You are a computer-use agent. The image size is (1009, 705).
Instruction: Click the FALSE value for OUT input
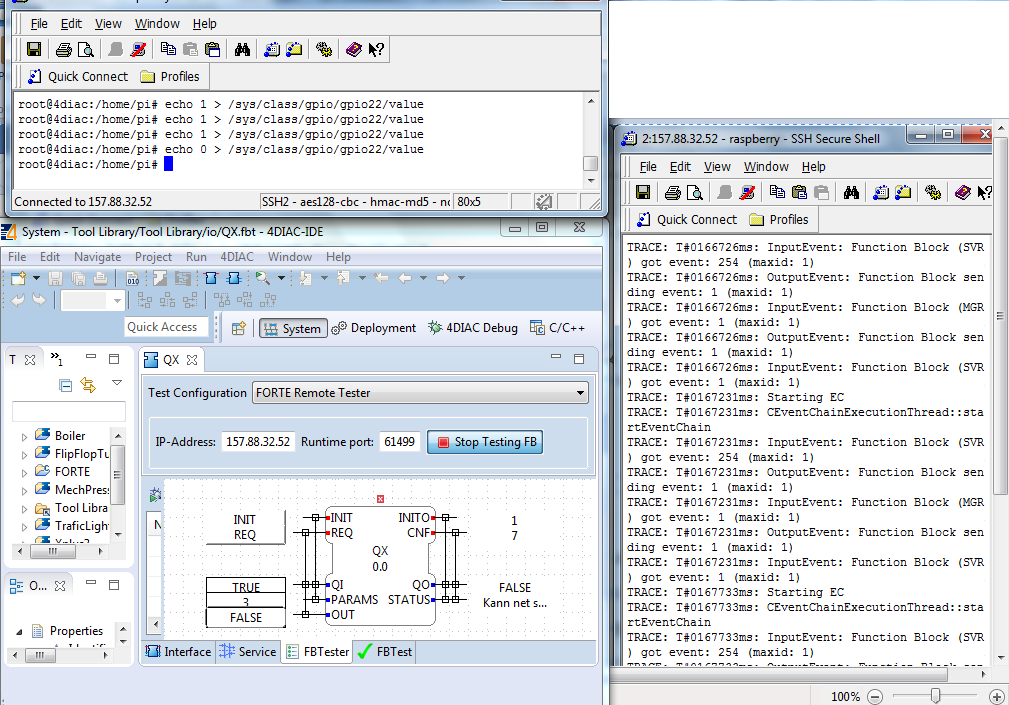pyautogui.click(x=246, y=618)
